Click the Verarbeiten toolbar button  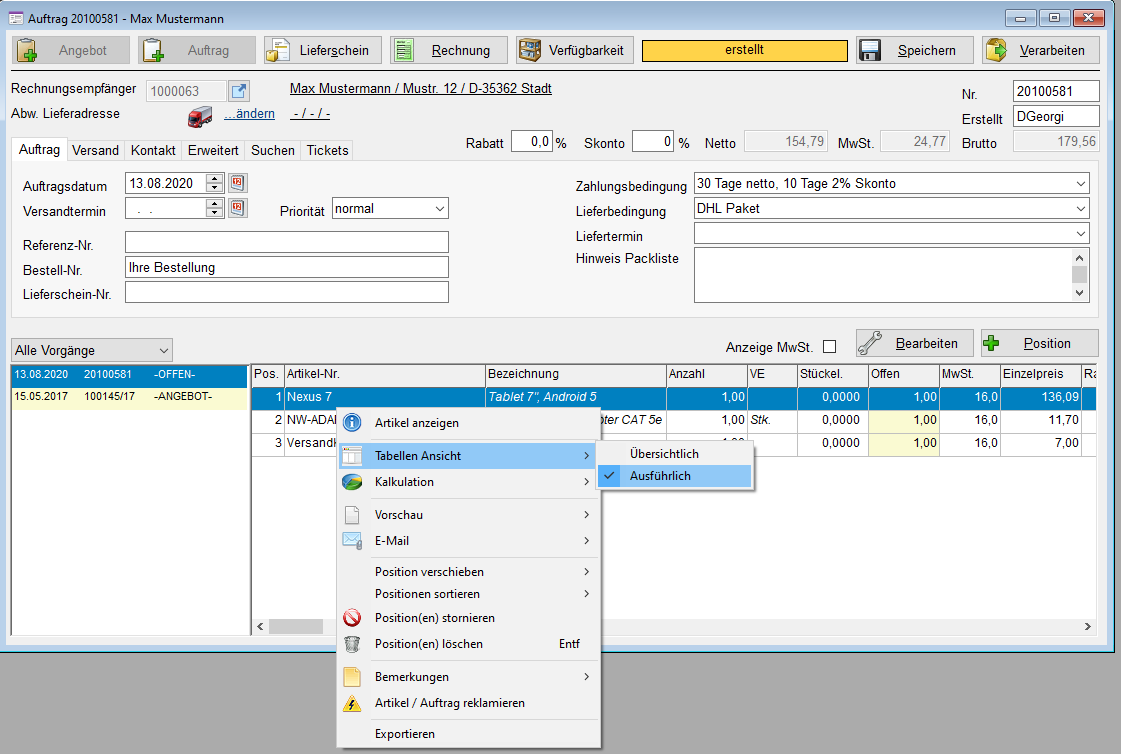[1040, 50]
